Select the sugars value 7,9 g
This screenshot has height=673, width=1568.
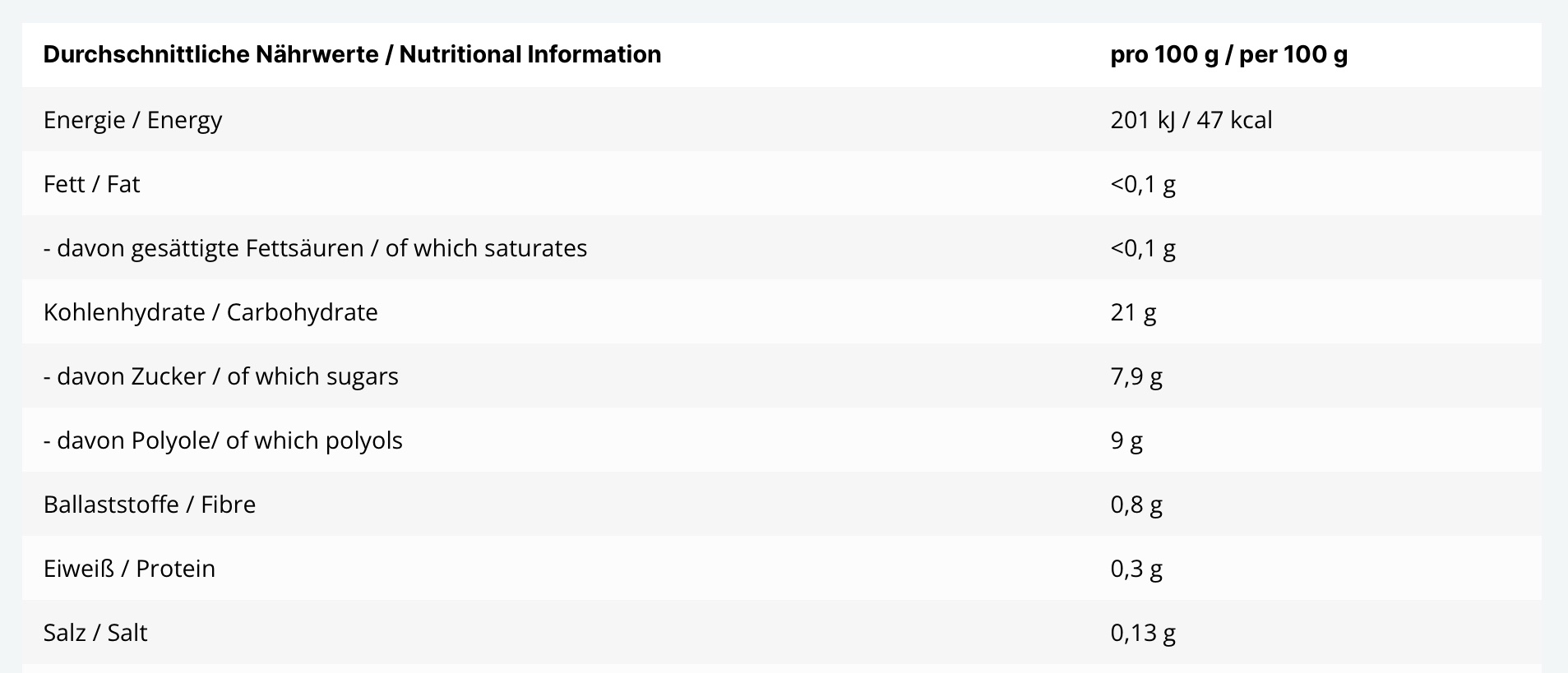coord(1136,376)
